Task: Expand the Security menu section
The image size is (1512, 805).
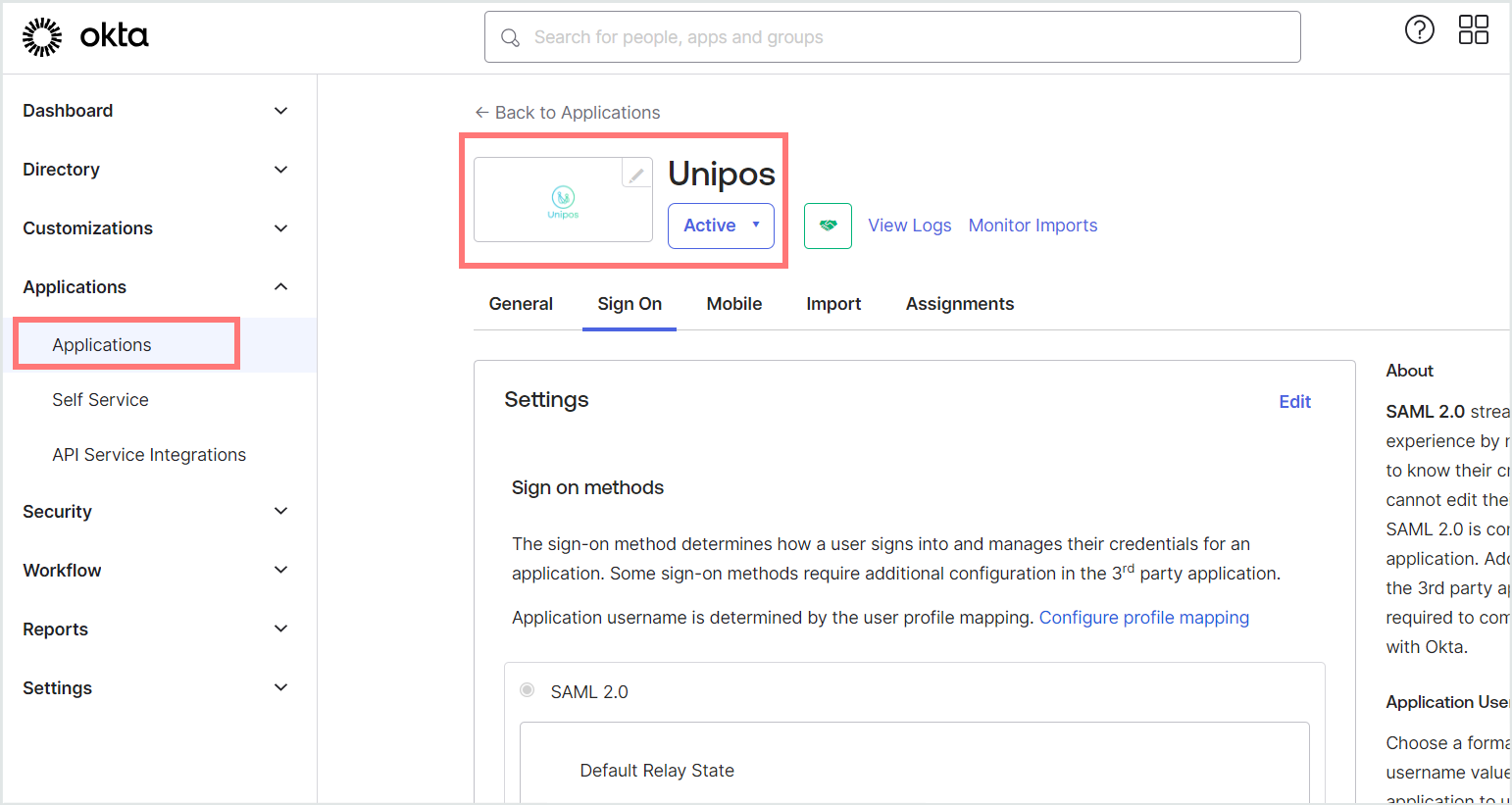Action: [157, 512]
